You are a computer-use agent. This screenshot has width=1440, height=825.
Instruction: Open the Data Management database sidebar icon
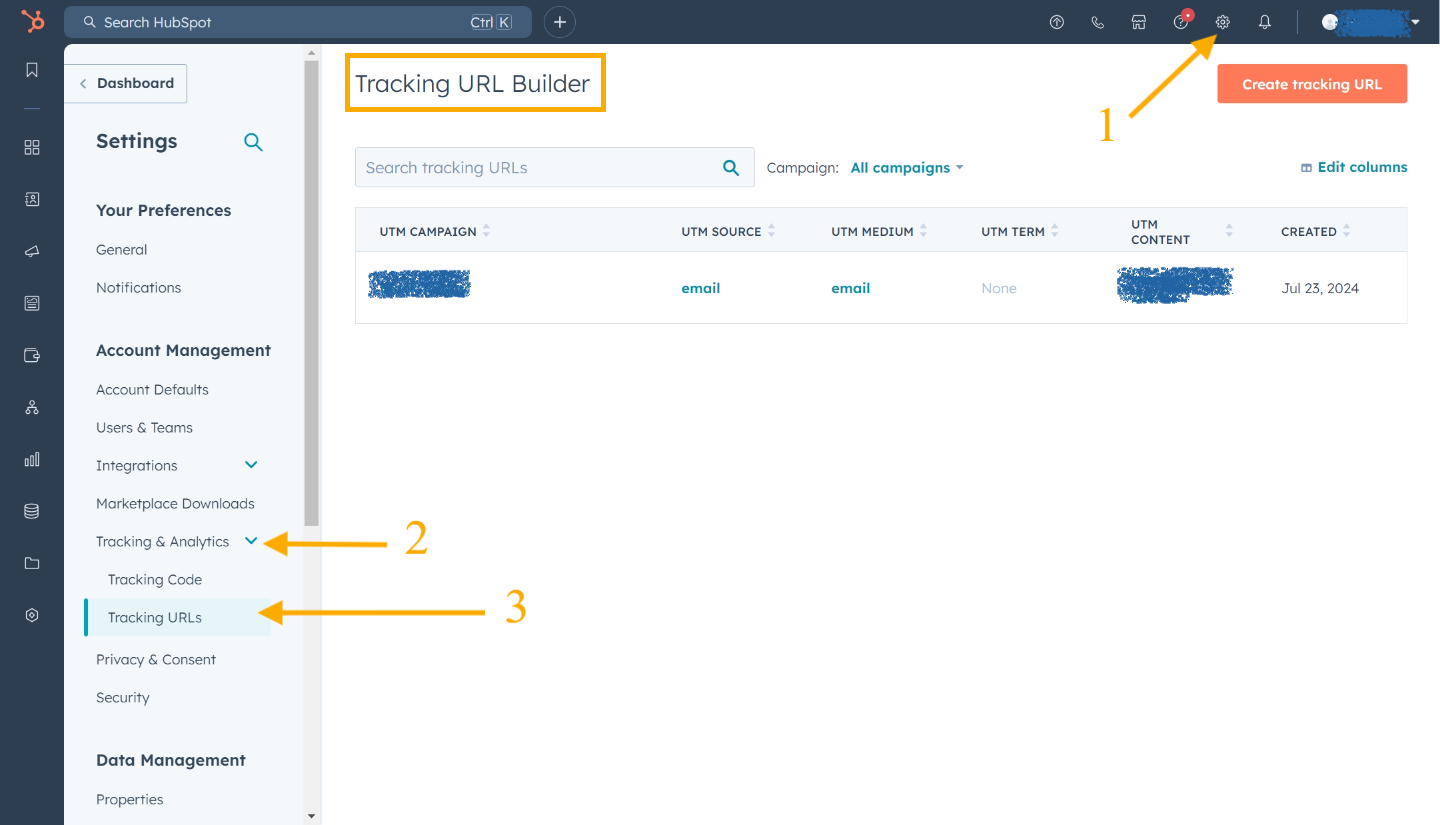click(x=31, y=511)
